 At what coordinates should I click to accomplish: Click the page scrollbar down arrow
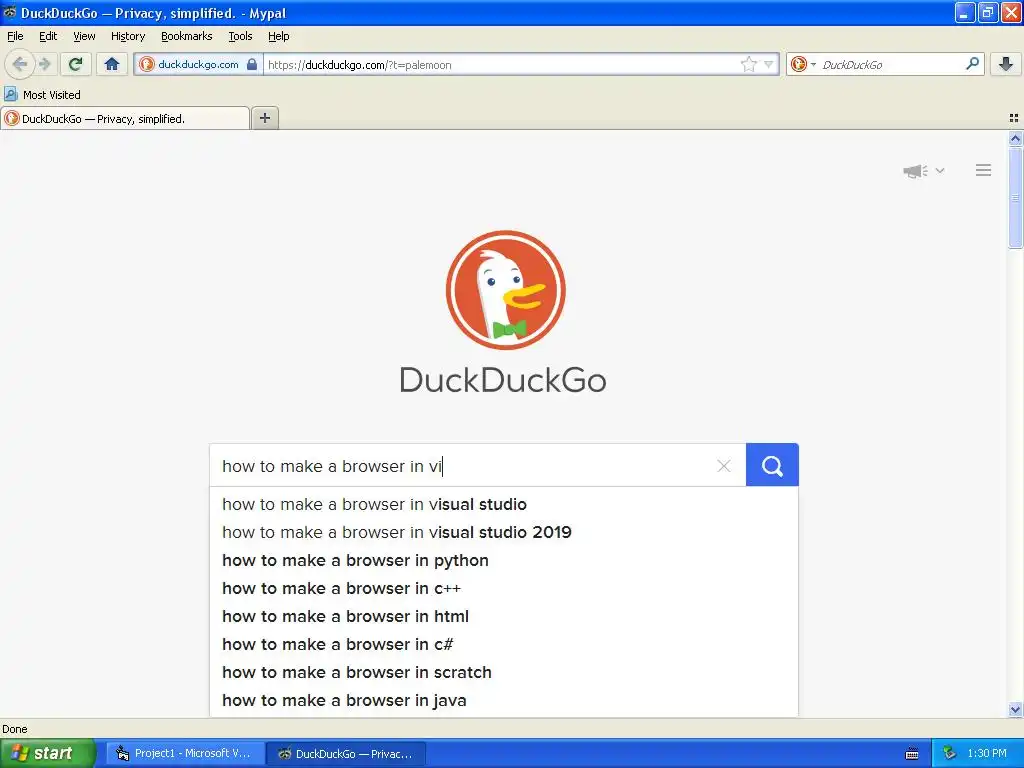[1015, 709]
